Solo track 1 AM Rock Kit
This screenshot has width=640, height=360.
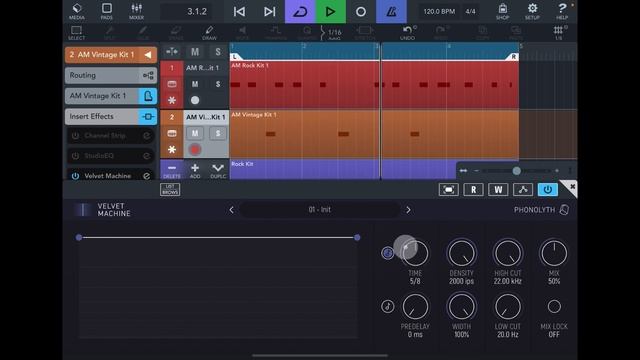point(218,84)
